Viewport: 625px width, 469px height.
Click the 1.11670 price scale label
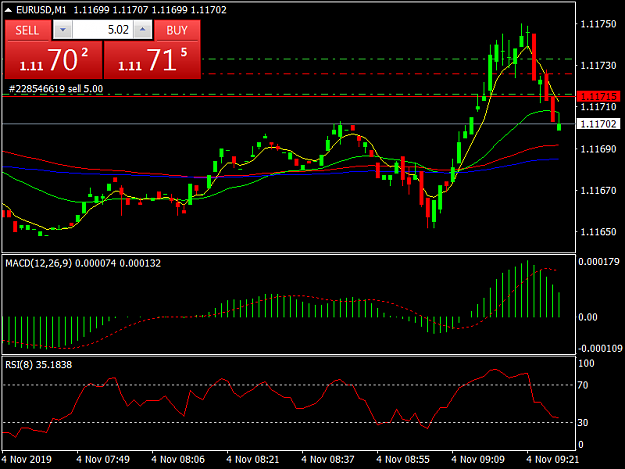pos(598,190)
